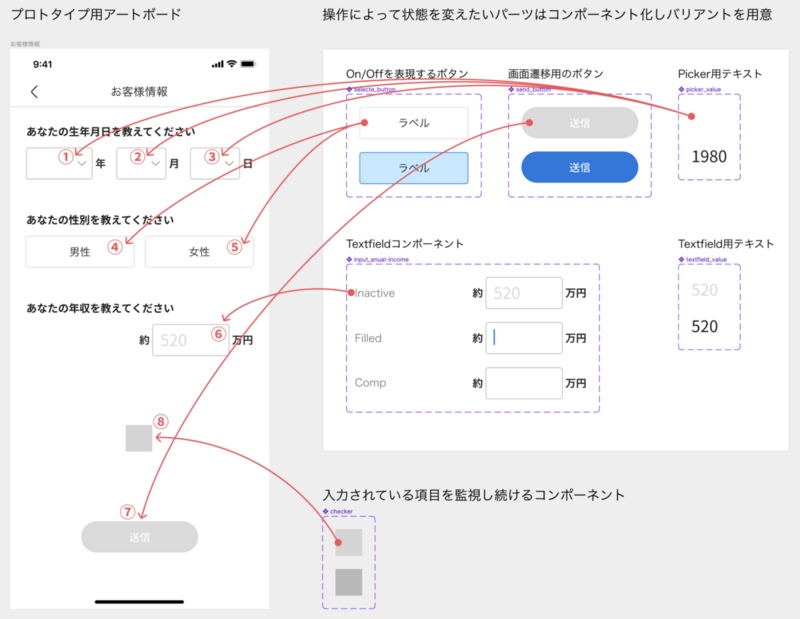
Task: Click the darker gray square in checker component
Action: point(348,582)
